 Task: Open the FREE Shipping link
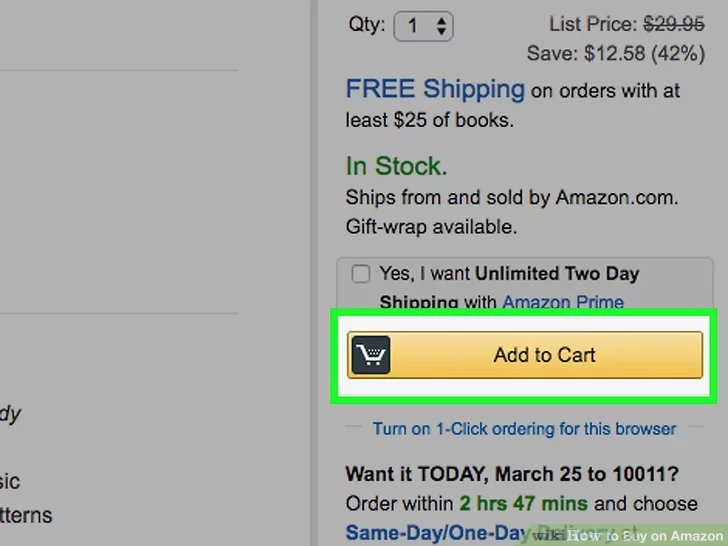[x=435, y=89]
